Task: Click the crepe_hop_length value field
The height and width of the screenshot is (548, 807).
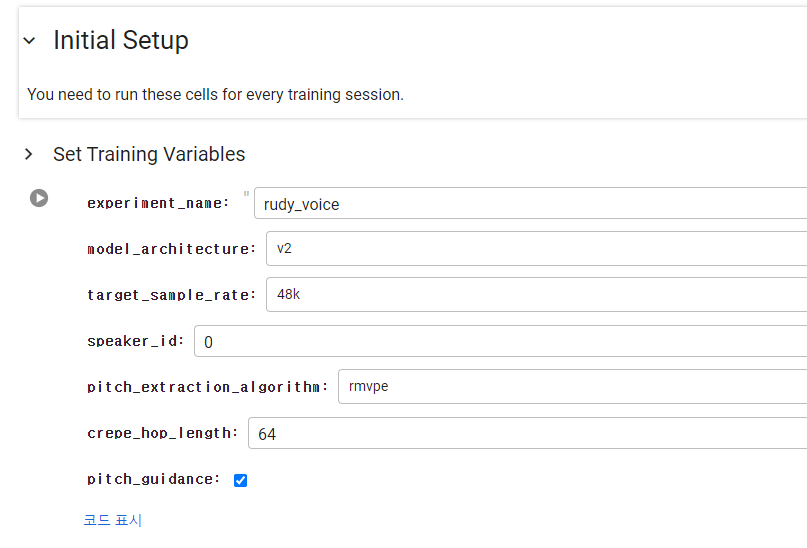Action: 525,434
